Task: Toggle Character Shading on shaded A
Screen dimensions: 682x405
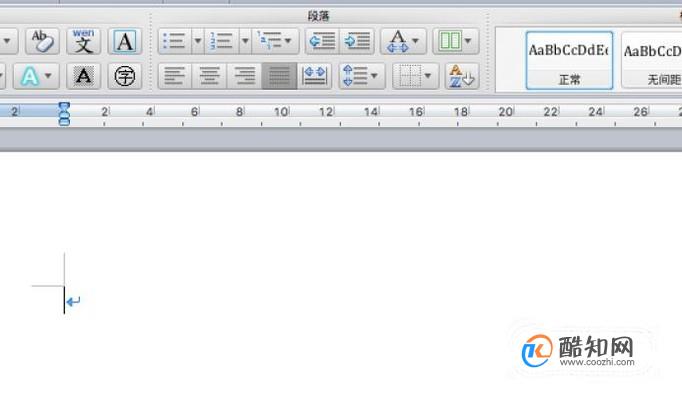Action: [x=84, y=76]
